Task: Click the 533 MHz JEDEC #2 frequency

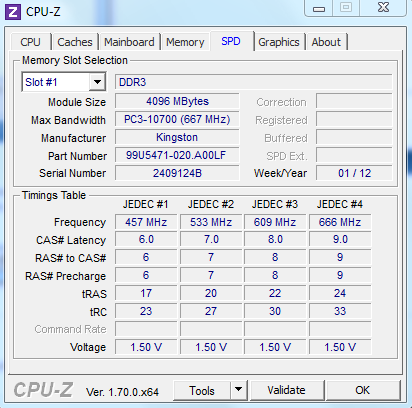Action: pos(211,222)
